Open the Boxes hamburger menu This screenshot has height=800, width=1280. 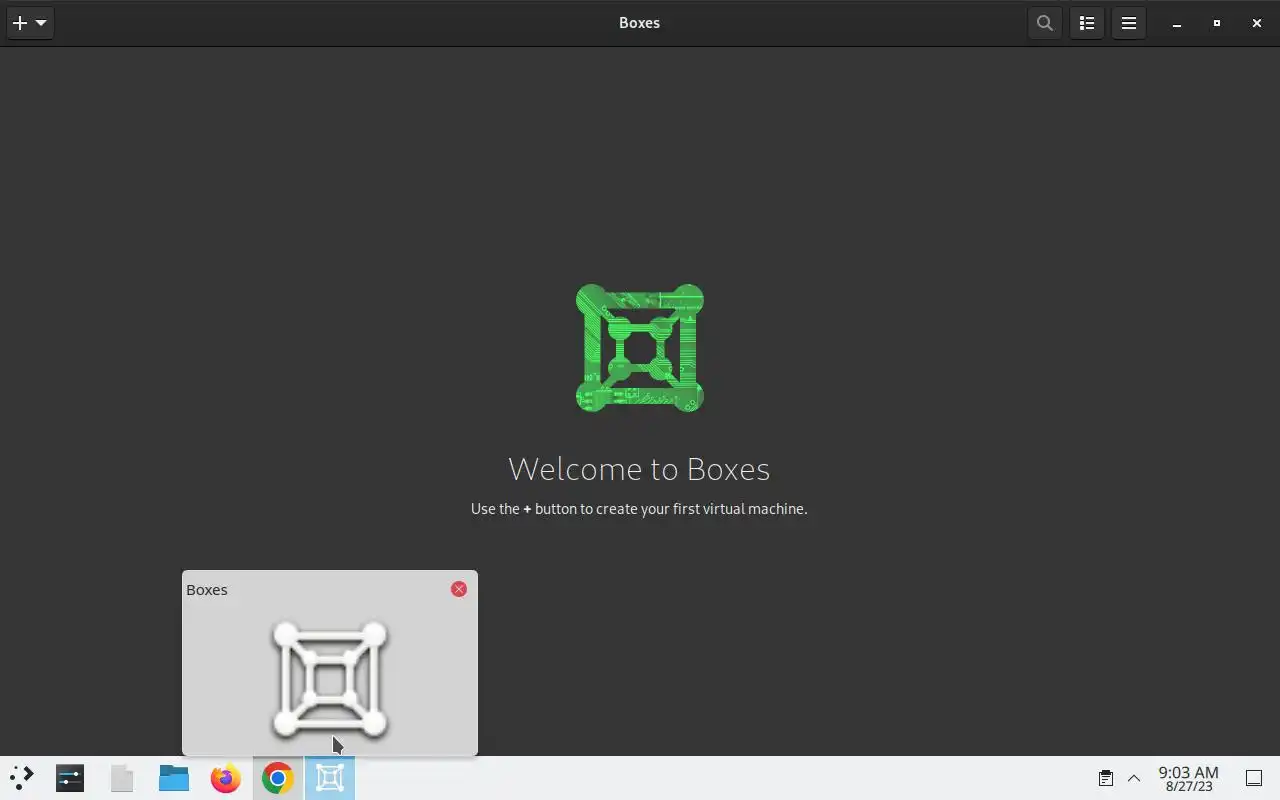point(1129,23)
